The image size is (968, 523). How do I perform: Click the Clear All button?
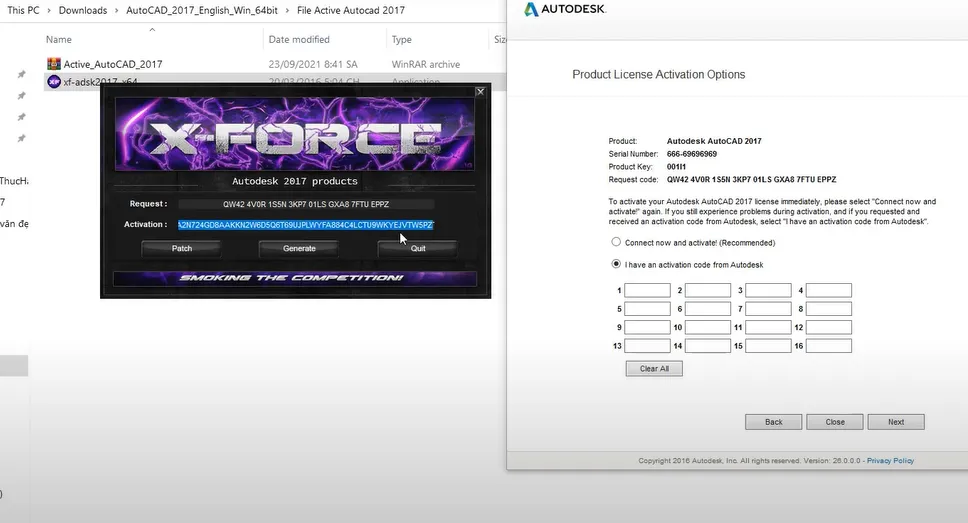[x=654, y=369]
